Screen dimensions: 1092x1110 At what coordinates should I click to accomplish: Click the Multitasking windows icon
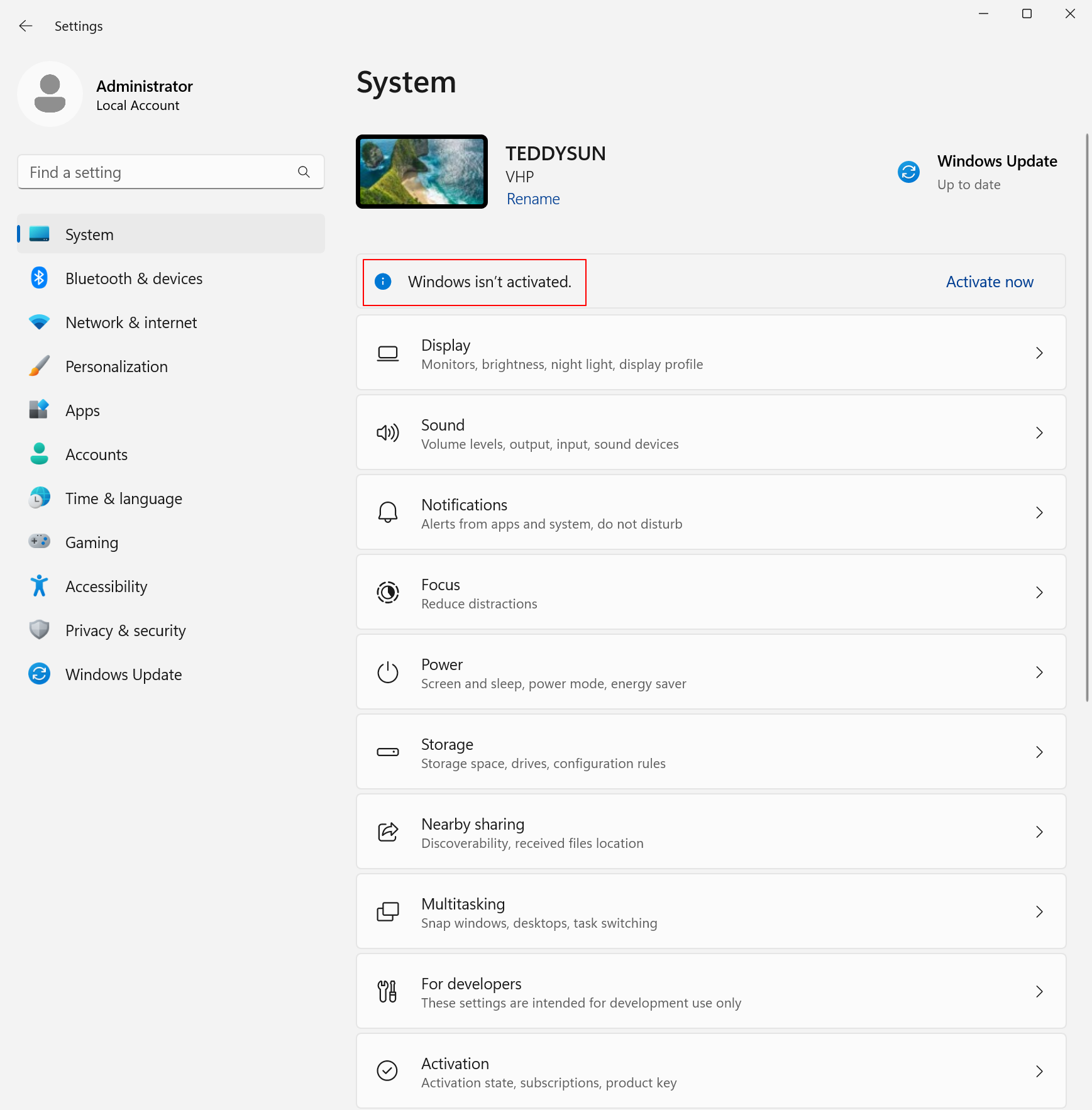[388, 911]
